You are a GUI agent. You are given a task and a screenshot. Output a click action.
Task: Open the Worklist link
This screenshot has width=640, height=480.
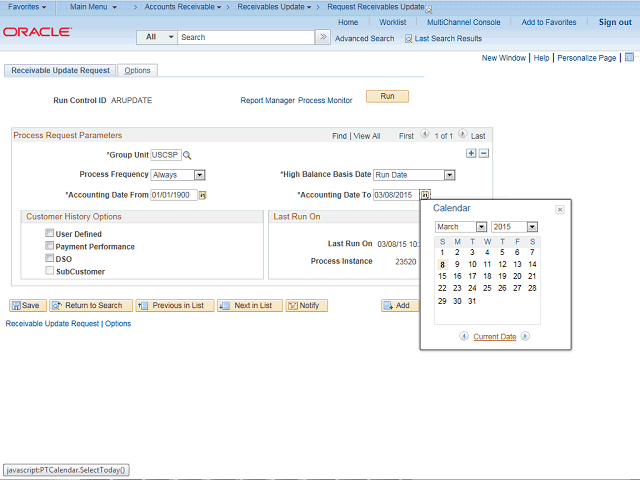coord(393,22)
